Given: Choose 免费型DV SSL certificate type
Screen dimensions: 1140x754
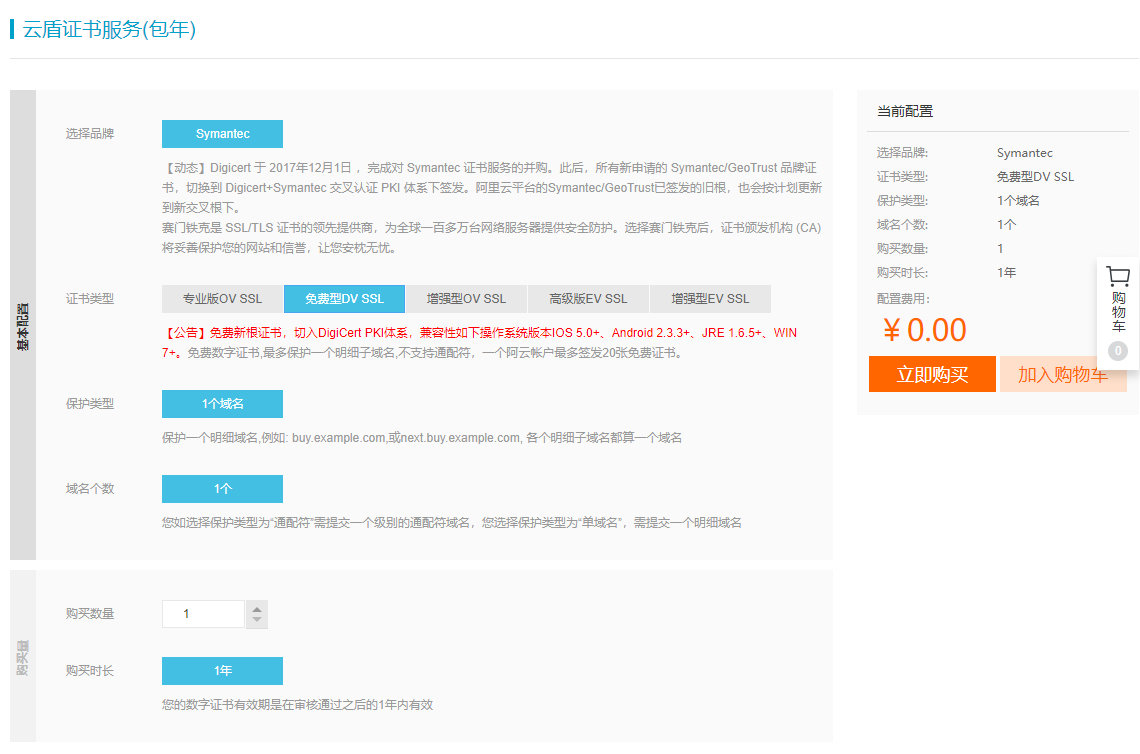Looking at the screenshot, I should [x=345, y=299].
